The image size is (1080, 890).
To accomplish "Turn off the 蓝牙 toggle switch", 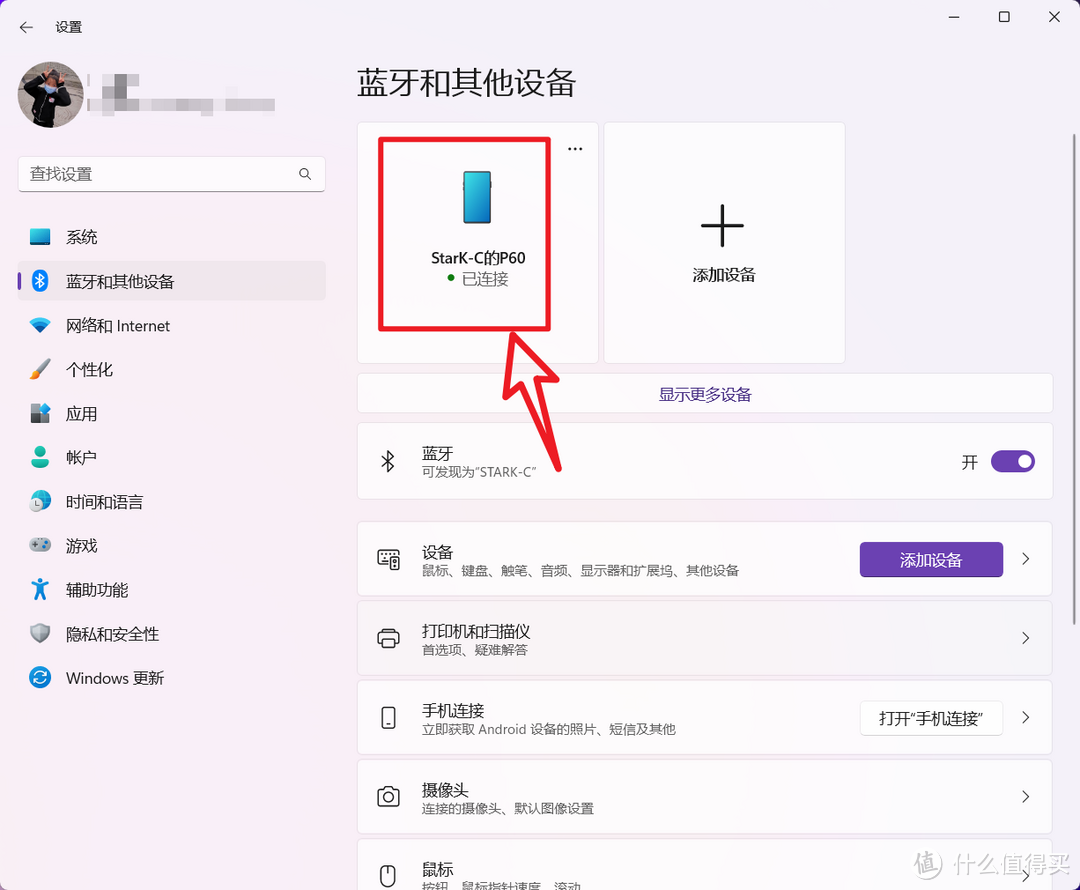I will point(1012,461).
